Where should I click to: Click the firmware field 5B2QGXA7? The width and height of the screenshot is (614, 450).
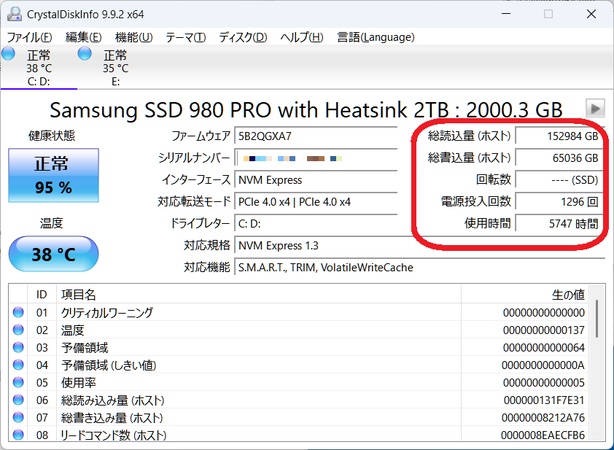tap(316, 136)
